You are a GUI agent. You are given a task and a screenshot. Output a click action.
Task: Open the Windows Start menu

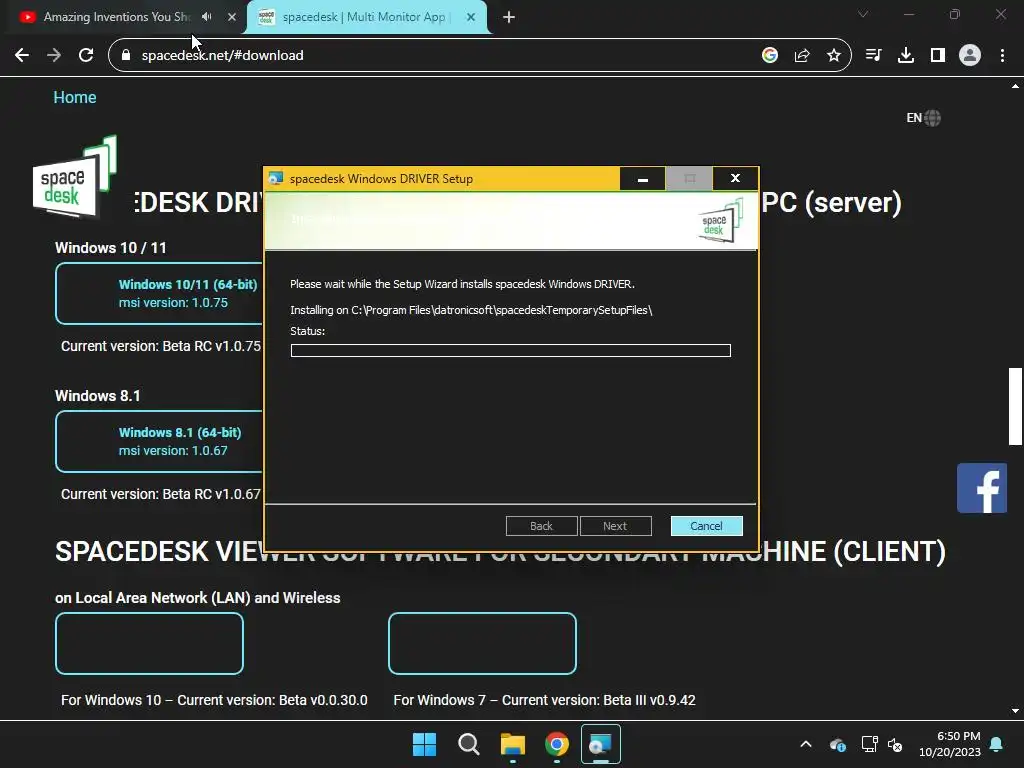424,744
